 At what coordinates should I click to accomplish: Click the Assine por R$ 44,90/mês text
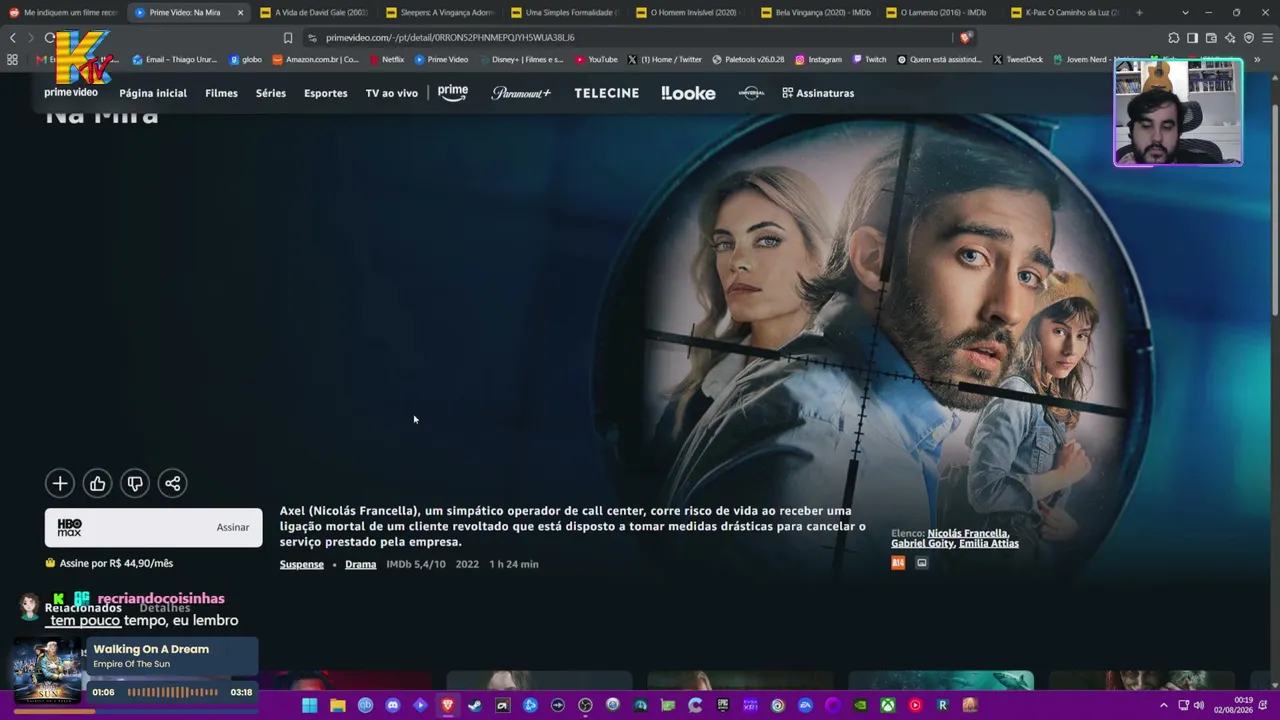(116, 564)
